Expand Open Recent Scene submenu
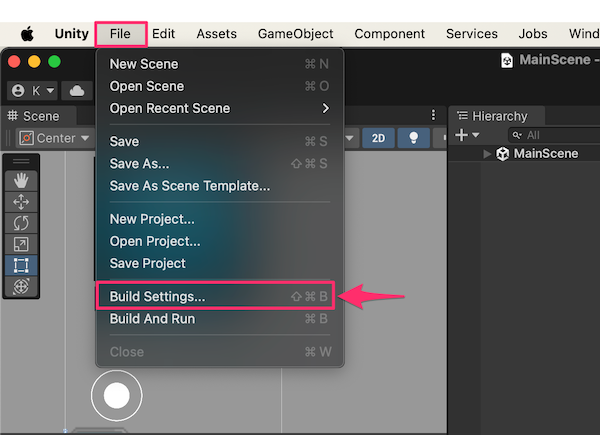This screenshot has width=600, height=435. pos(220,108)
